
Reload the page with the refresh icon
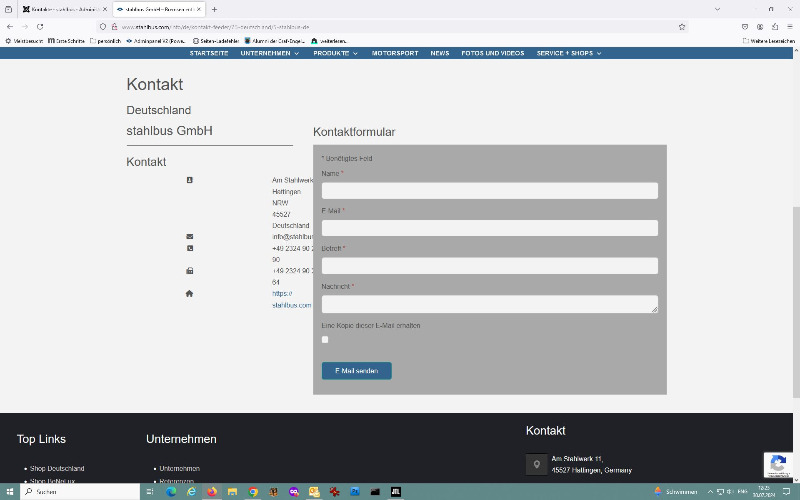[x=40, y=27]
